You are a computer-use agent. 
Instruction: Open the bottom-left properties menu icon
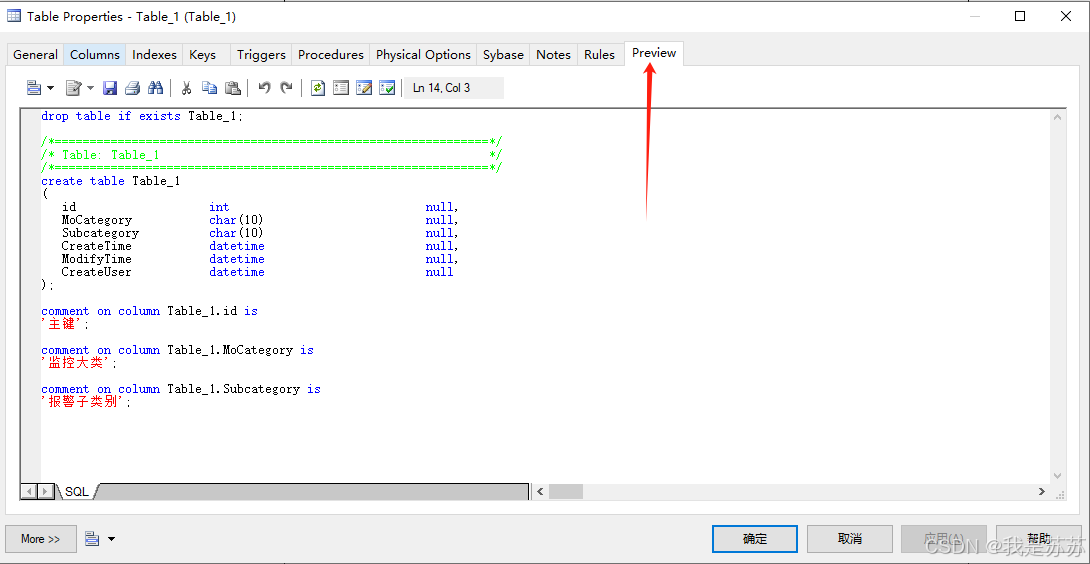(93, 539)
